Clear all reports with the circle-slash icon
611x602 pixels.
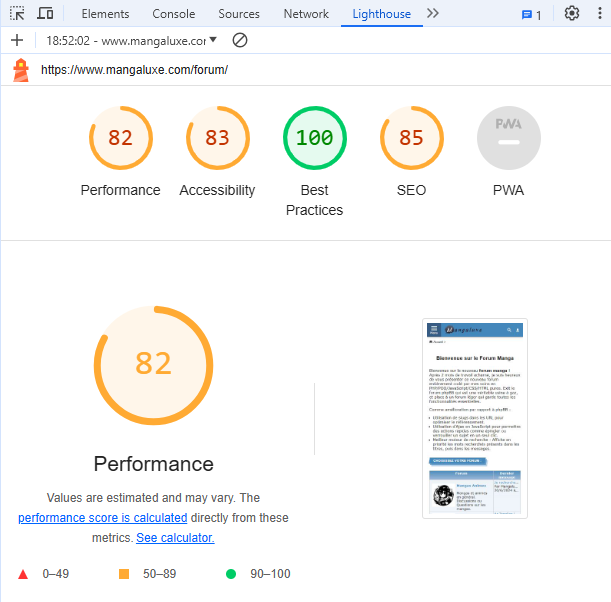(240, 40)
